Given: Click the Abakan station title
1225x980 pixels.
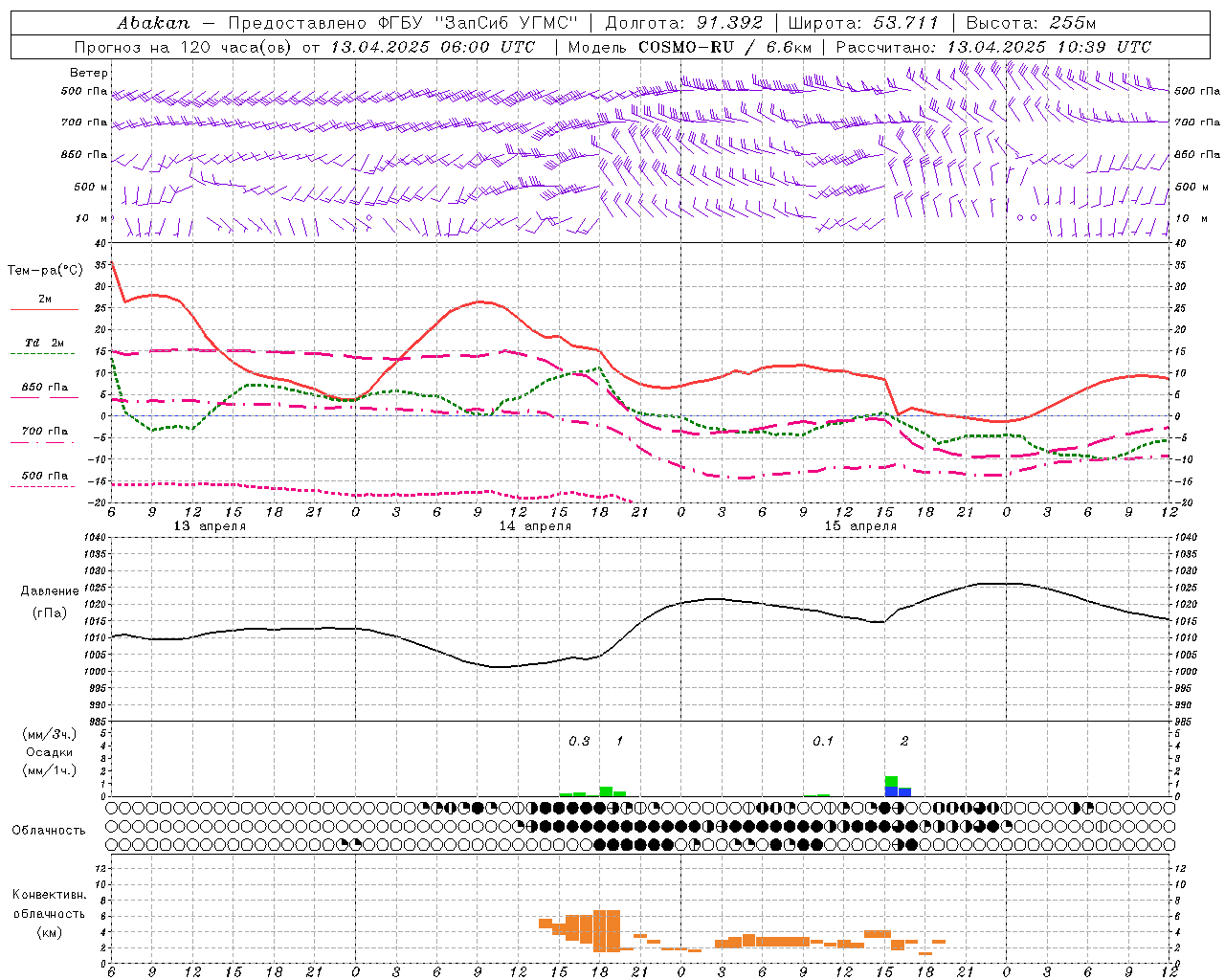Looking at the screenshot, I should 154,22.
